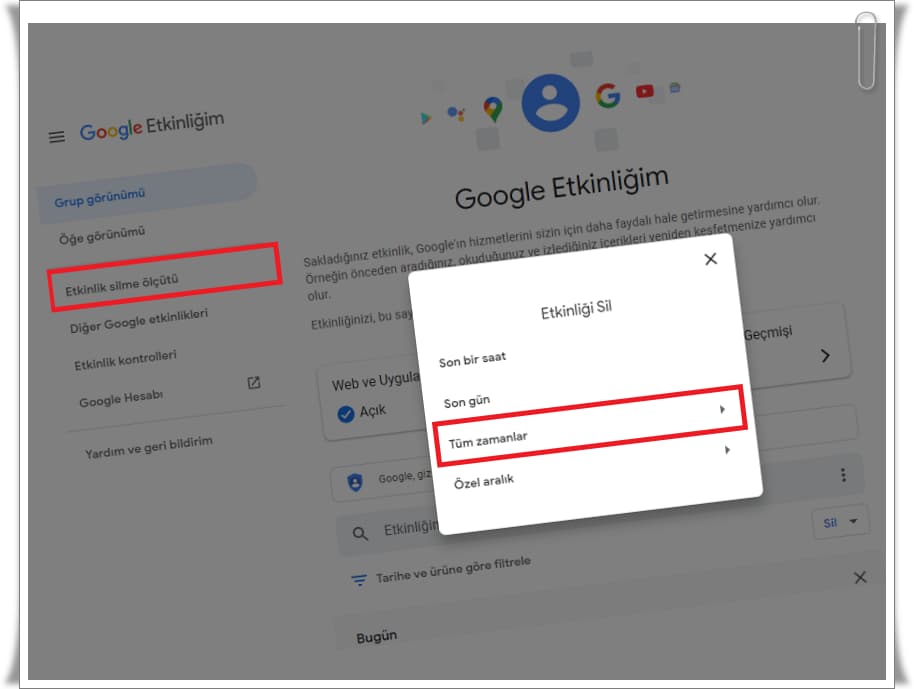Choose Özel aralık option

483,481
